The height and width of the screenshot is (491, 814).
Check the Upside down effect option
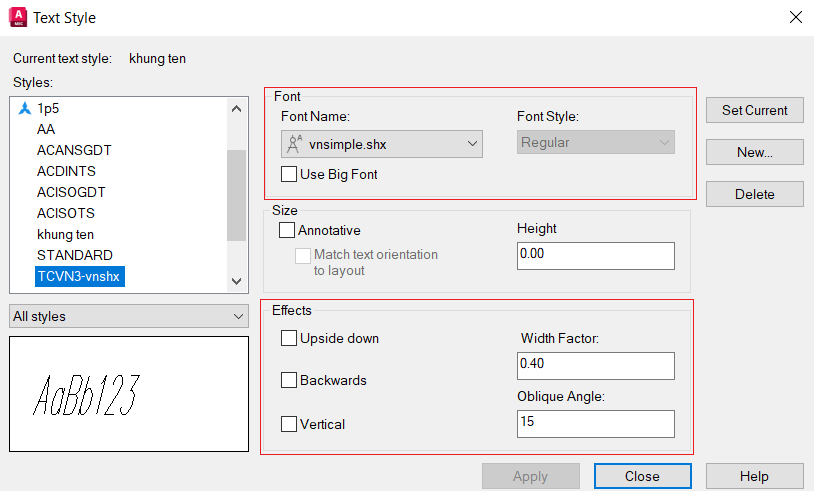[290, 339]
